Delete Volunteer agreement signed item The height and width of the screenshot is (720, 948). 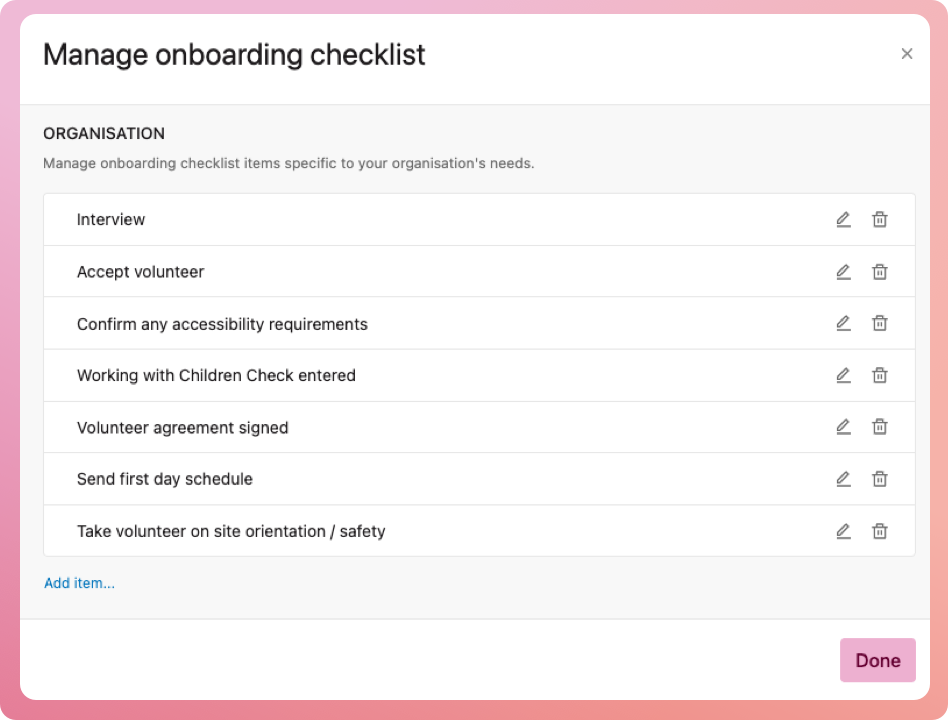[x=880, y=427]
